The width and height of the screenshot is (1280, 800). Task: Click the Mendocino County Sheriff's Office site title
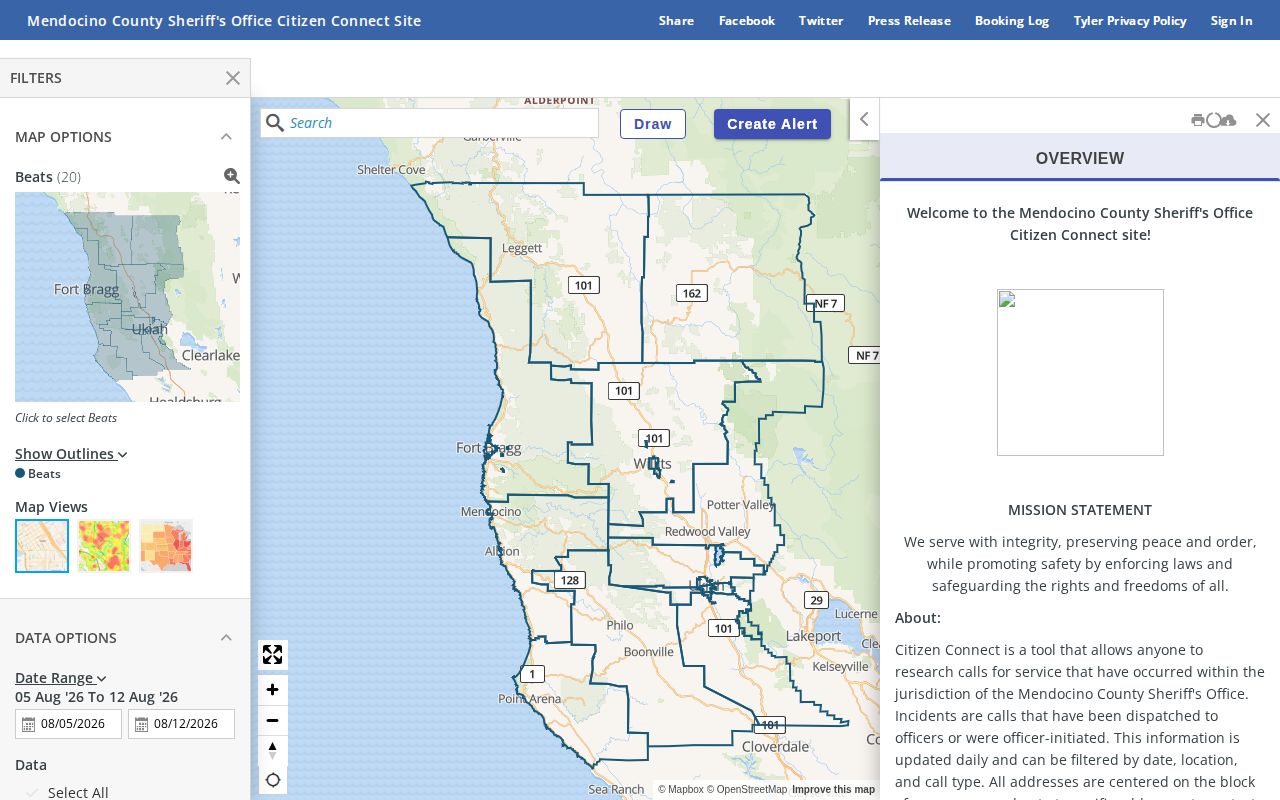point(224,20)
